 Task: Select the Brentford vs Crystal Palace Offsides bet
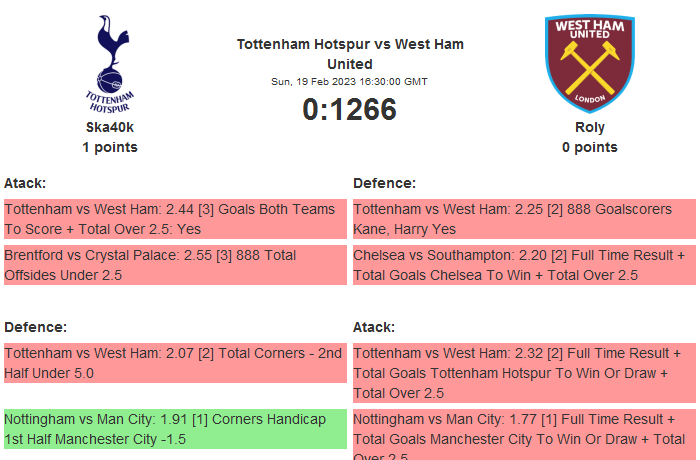[x=175, y=265]
